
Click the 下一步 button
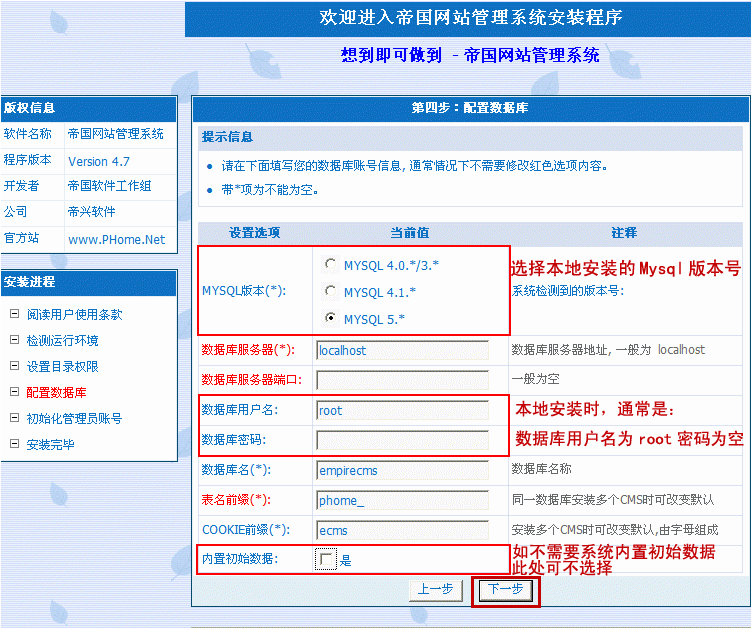point(505,590)
